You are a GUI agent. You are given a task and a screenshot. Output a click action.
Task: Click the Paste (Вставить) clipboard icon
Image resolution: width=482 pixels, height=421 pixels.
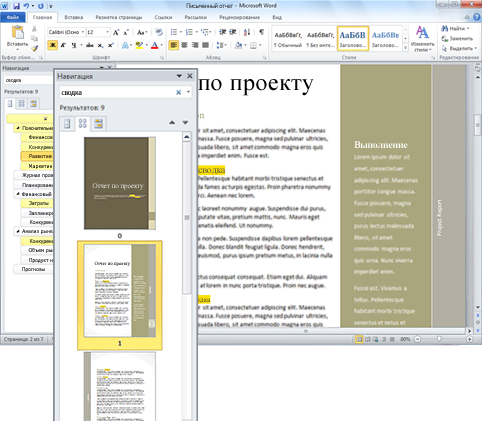(x=17, y=32)
